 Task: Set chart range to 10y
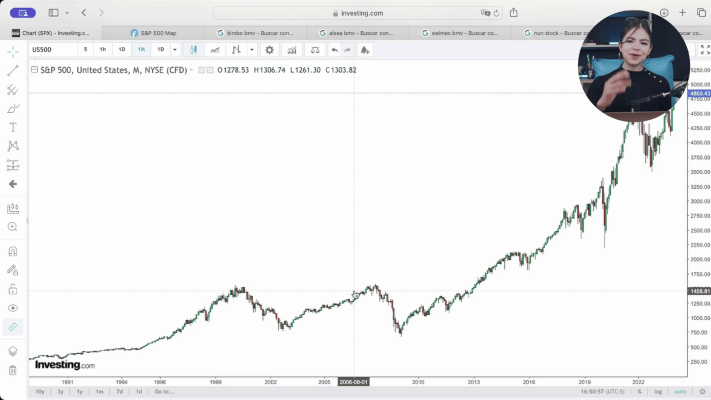coord(39,391)
